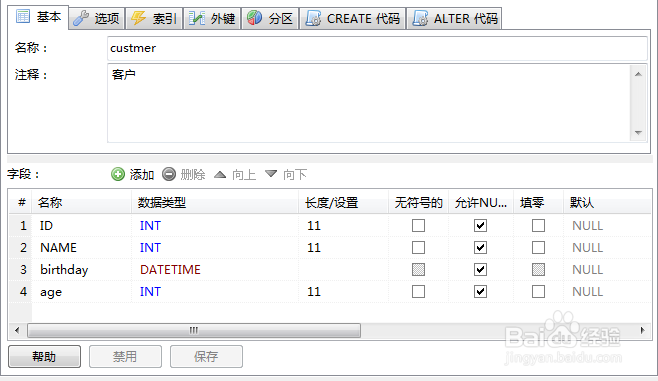658x381 pixels.
Task: Select the birthday column name cell
Action: pos(82,269)
